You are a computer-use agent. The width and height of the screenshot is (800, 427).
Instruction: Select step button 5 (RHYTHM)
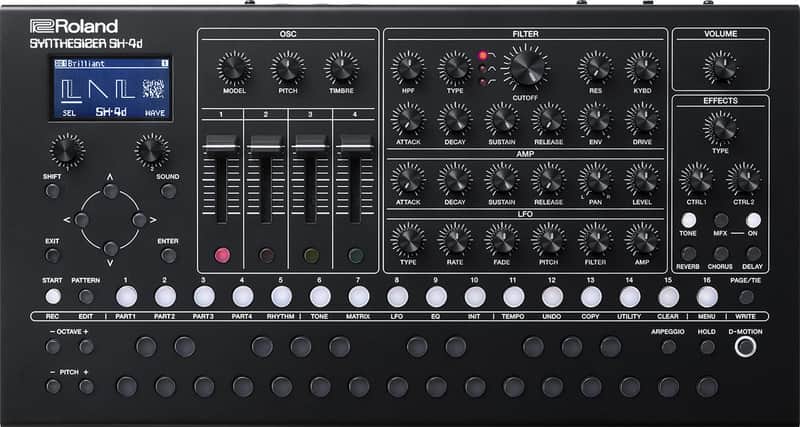point(282,296)
